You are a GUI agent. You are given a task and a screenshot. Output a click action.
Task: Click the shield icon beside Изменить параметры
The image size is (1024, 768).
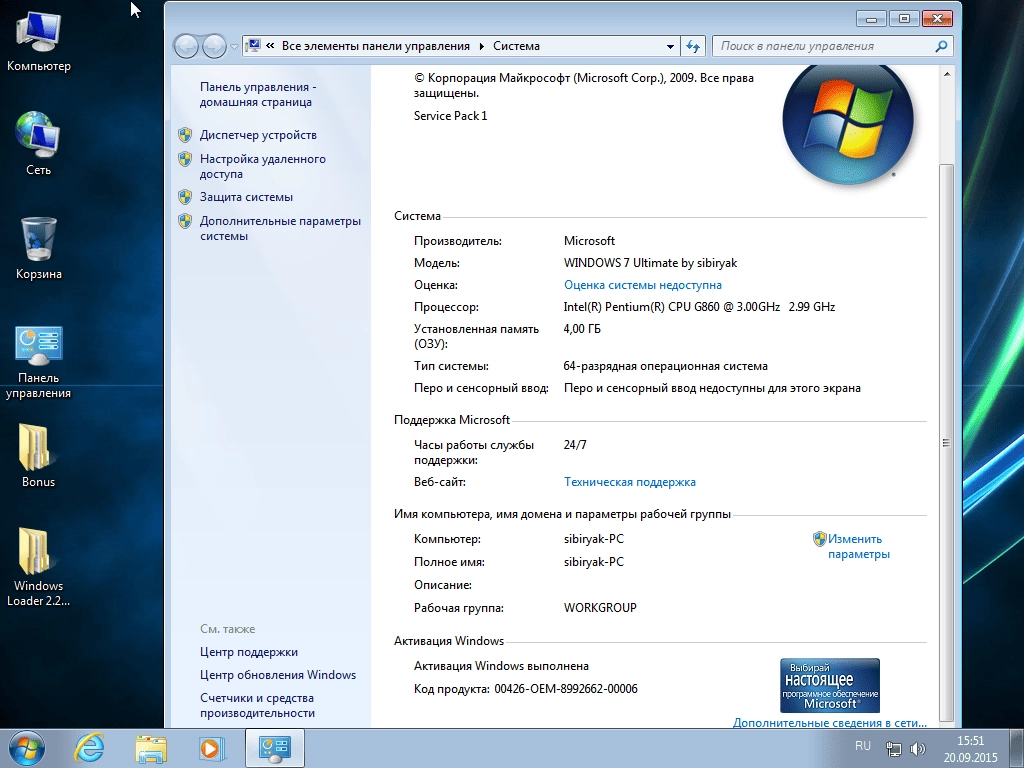820,539
